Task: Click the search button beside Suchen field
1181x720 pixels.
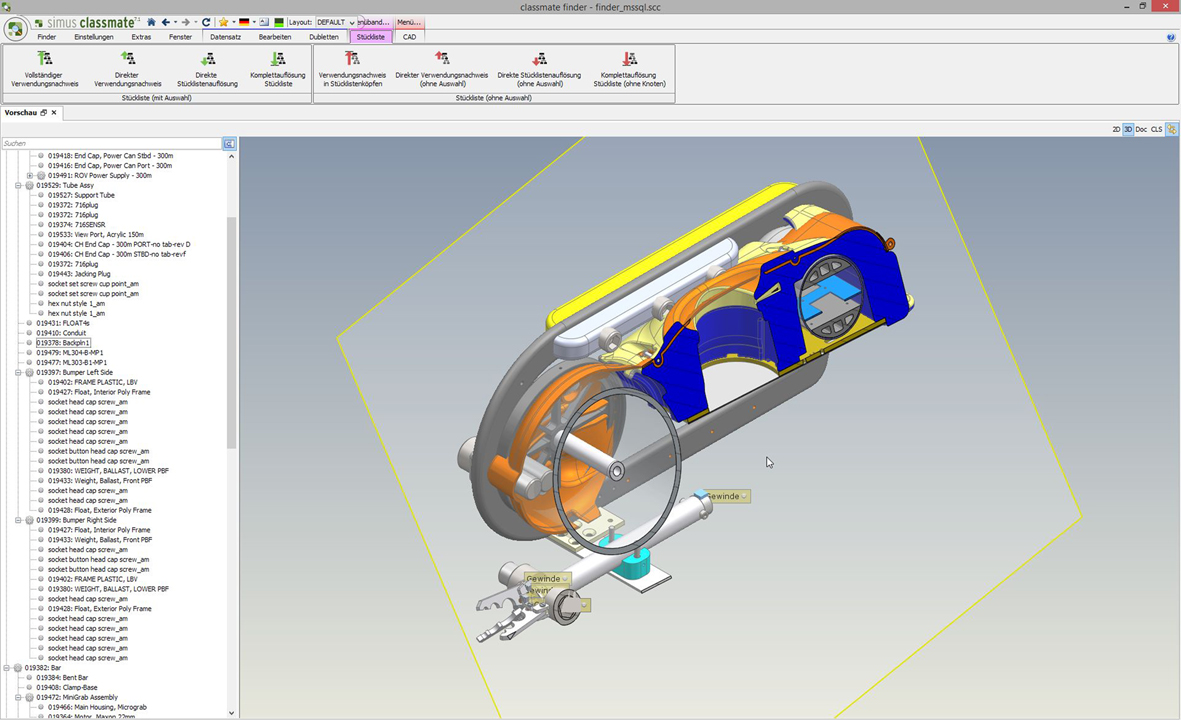Action: point(229,144)
